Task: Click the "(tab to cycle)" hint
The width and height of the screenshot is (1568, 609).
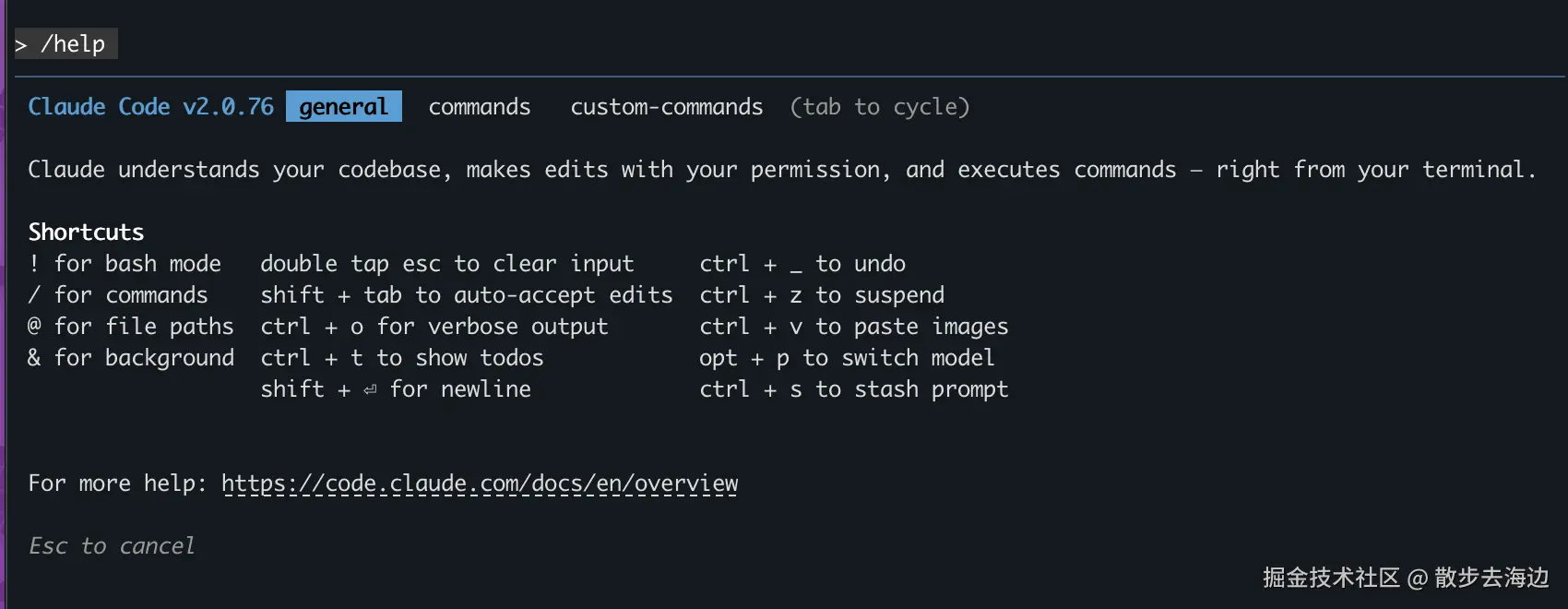Action: click(879, 107)
